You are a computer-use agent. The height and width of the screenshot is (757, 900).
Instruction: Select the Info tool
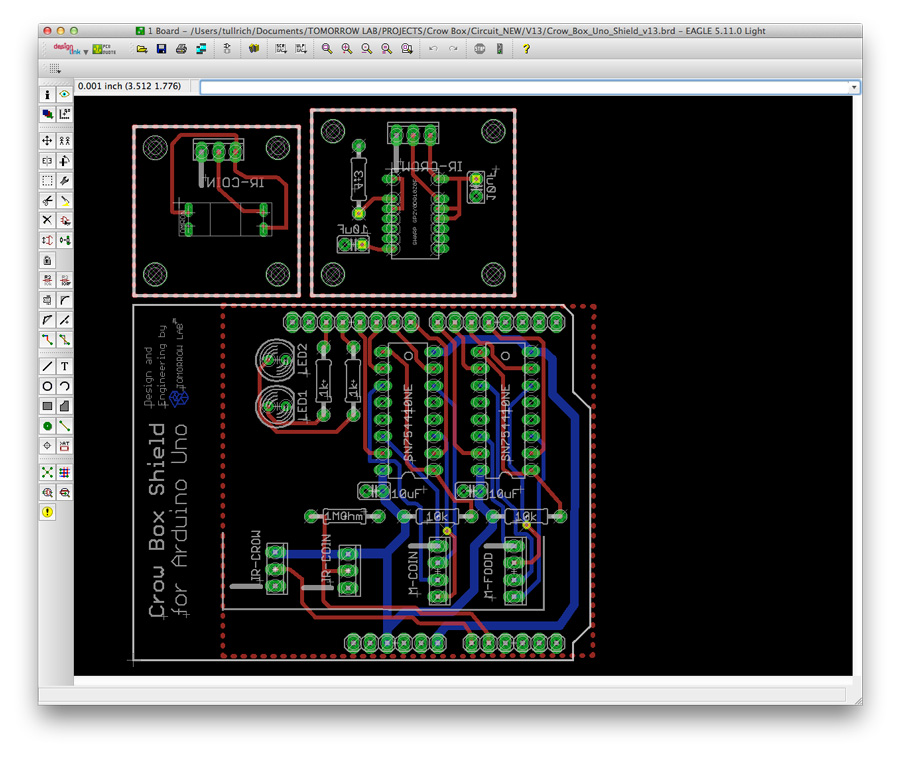click(47, 95)
